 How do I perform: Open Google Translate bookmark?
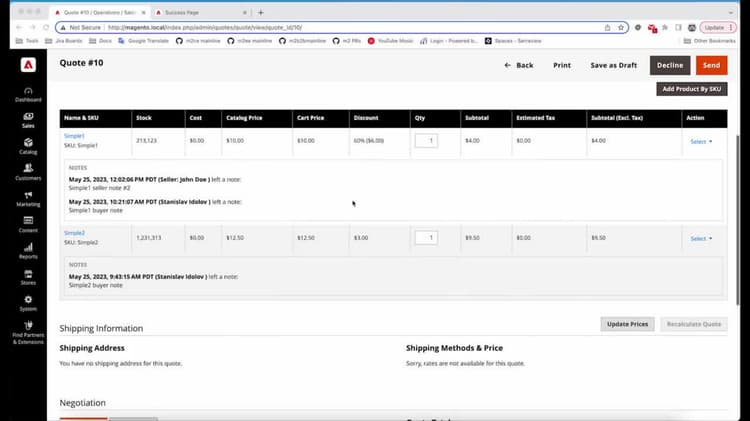143,41
